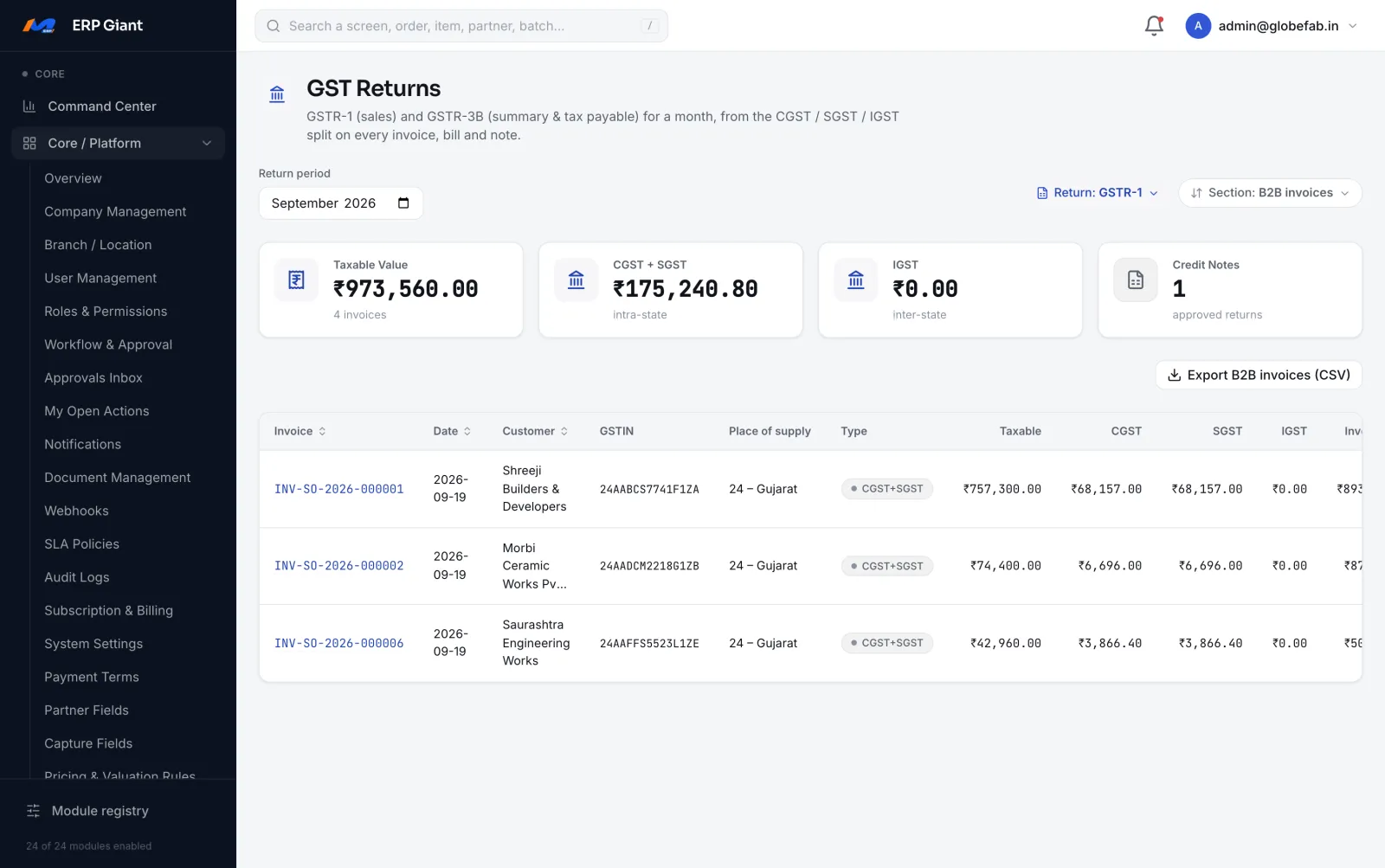Open the calendar picker icon in Return period

(403, 203)
